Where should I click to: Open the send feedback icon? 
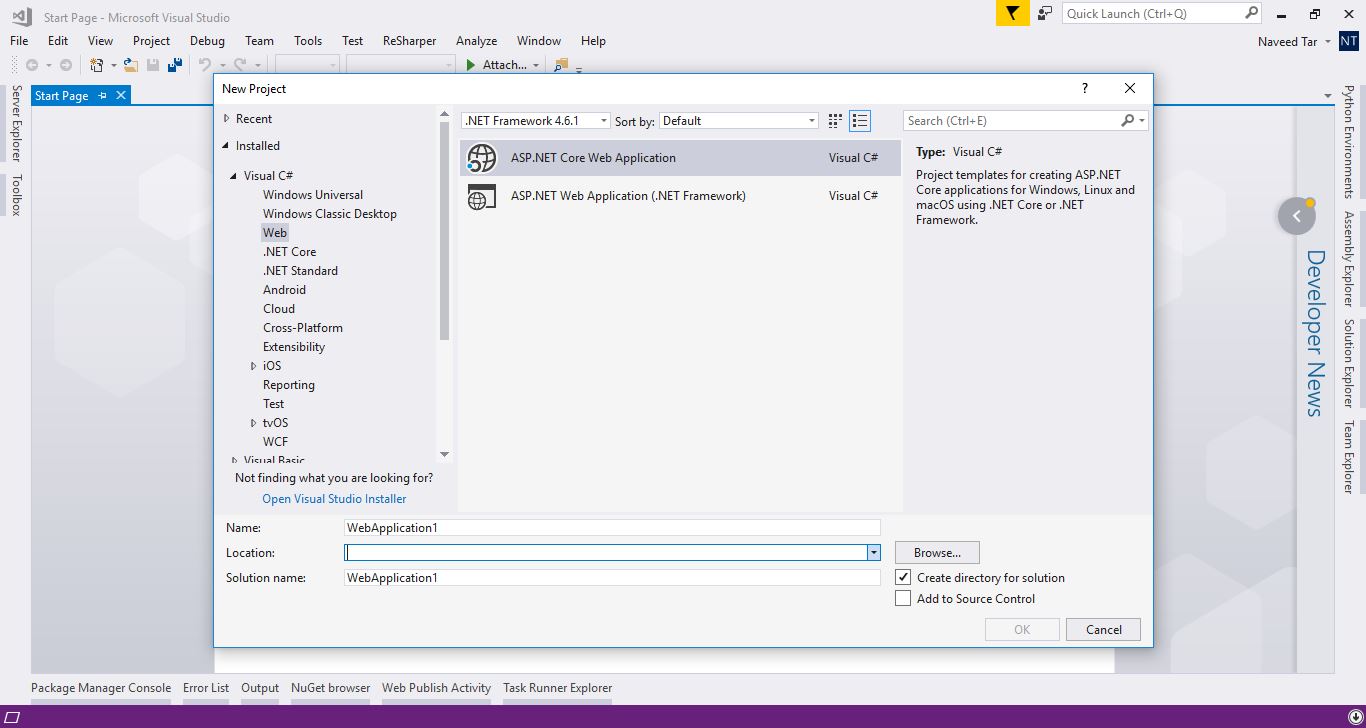[x=1045, y=14]
